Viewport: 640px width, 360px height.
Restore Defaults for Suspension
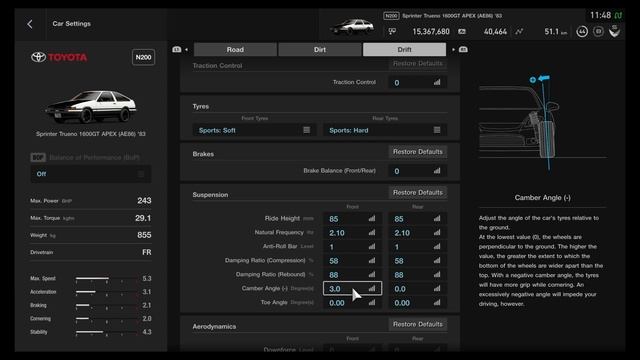coord(418,192)
